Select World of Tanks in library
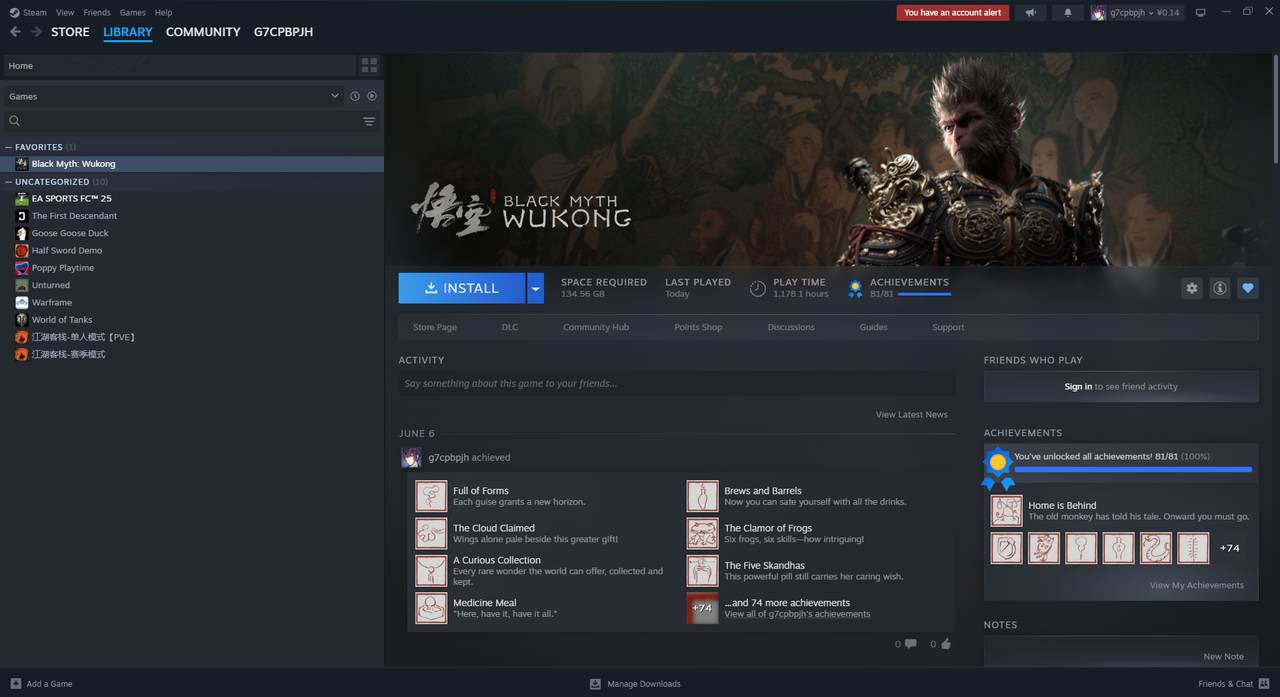 click(62, 320)
